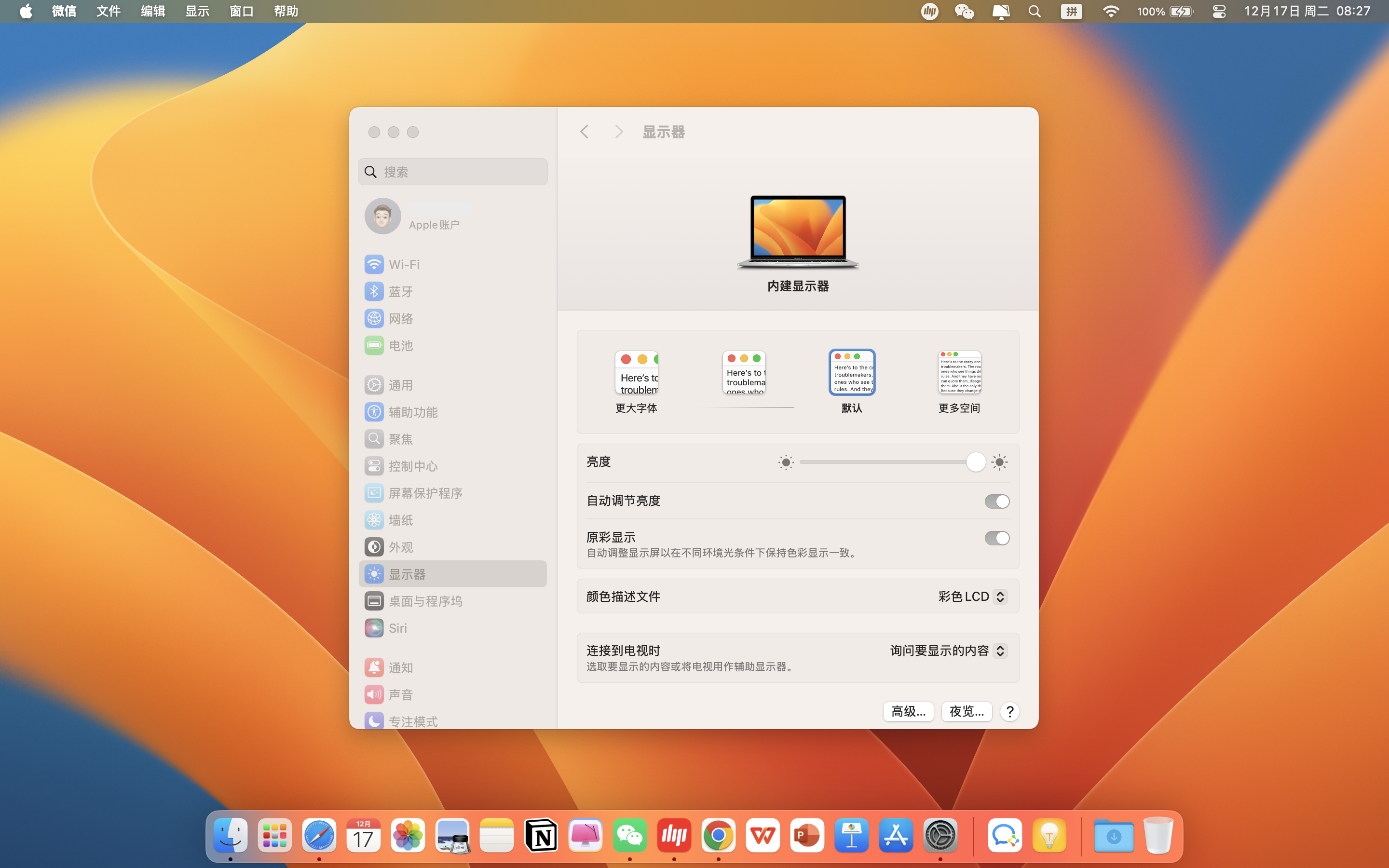Open the Bluetooth (蓝牙) sidebar item
Screen dimensions: 1389x868
(400, 292)
